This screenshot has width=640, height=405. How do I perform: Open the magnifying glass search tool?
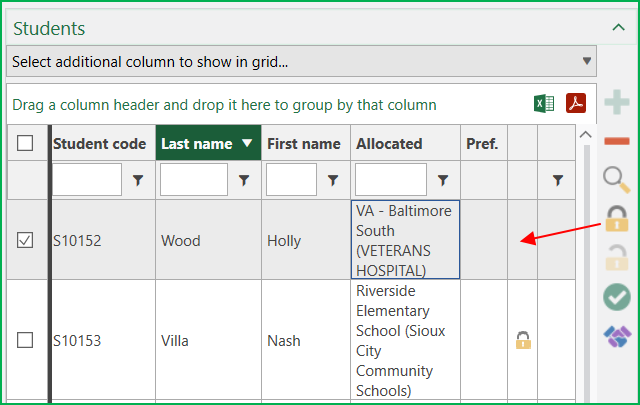pyautogui.click(x=617, y=180)
